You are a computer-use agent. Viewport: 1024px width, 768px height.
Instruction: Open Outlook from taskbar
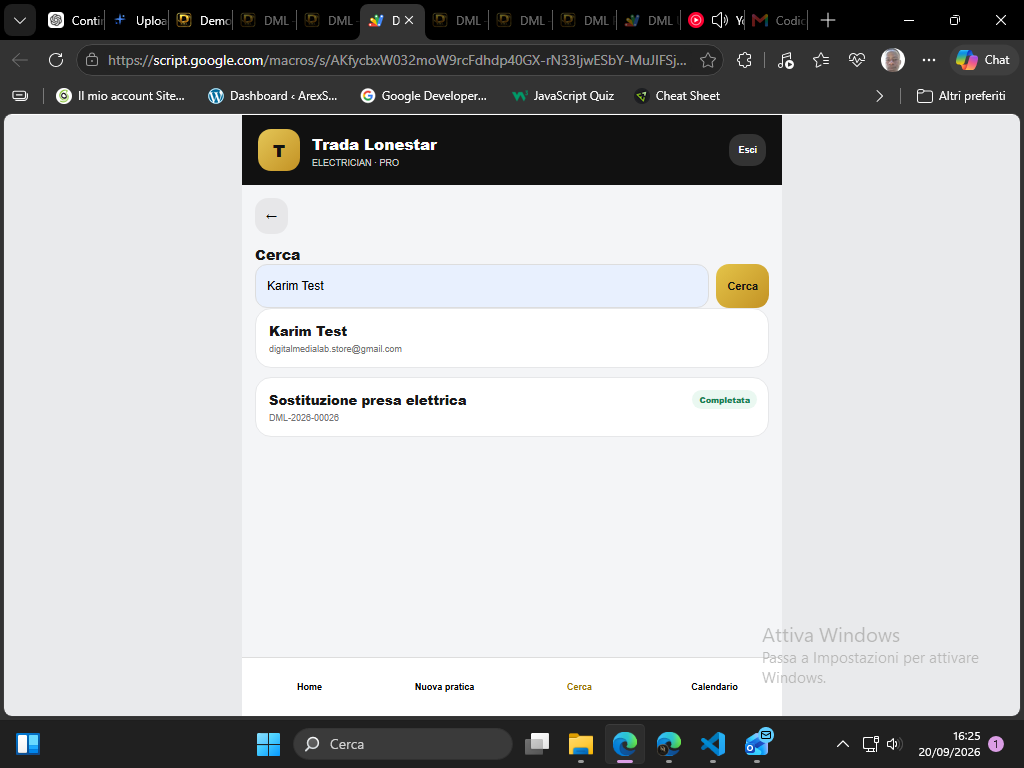pos(758,744)
